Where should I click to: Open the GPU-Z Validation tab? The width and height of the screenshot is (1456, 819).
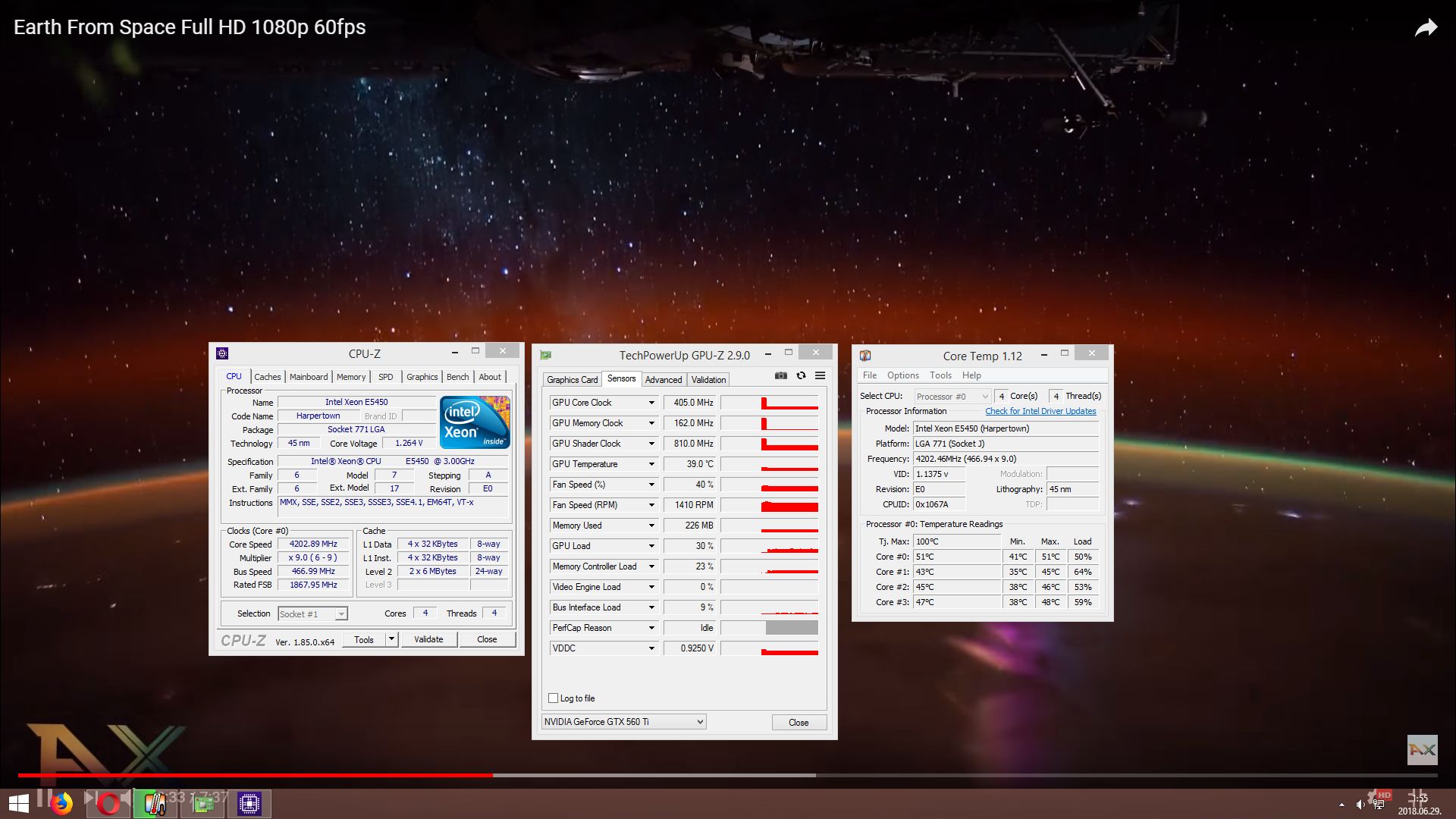(x=709, y=380)
